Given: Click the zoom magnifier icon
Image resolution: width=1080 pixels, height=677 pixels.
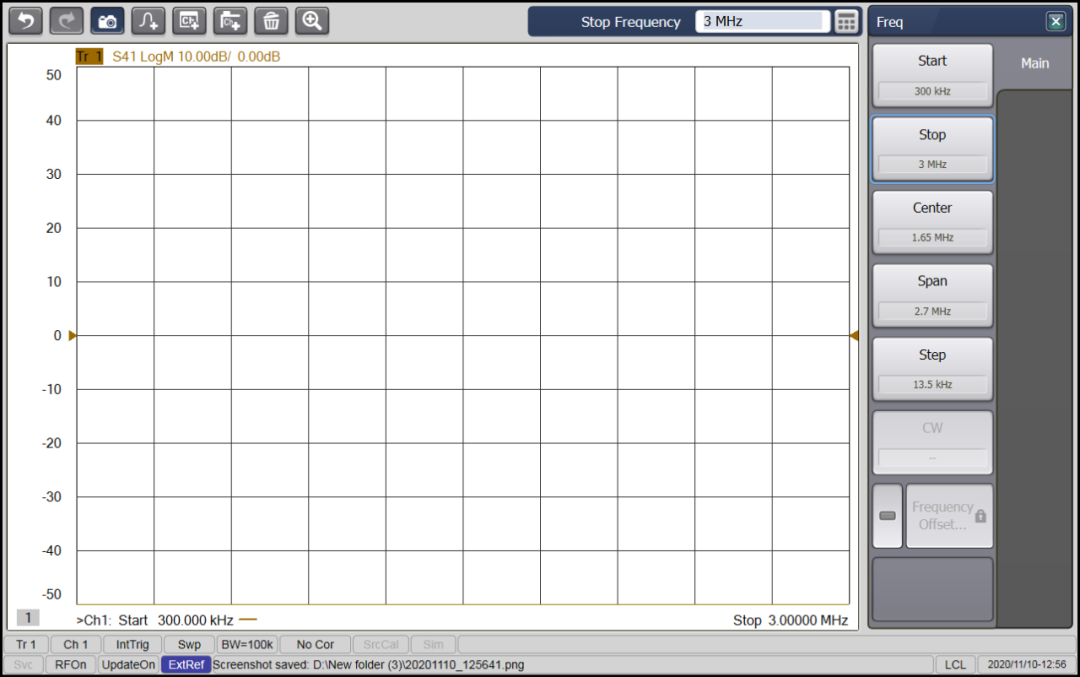Looking at the screenshot, I should point(311,20).
